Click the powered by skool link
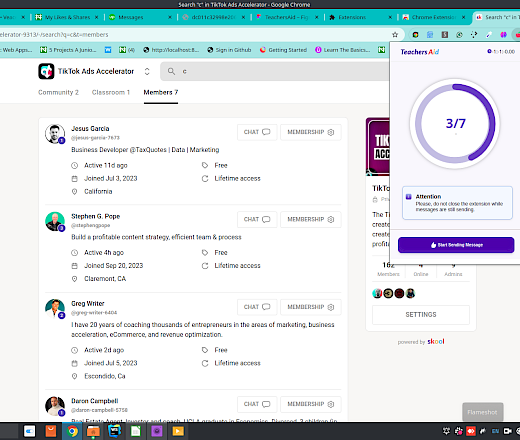The height and width of the screenshot is (440, 520). tap(421, 342)
